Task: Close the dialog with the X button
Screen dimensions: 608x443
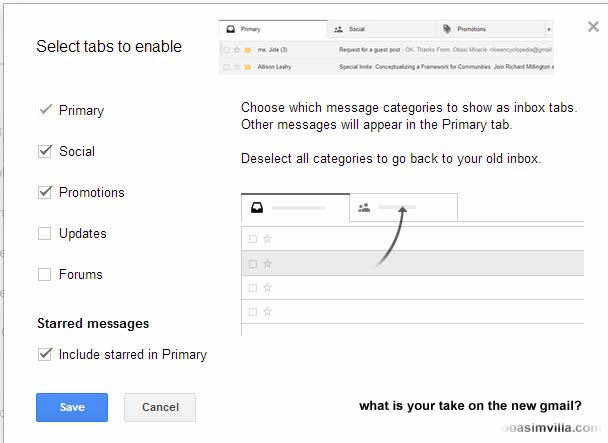Action: coord(593,27)
